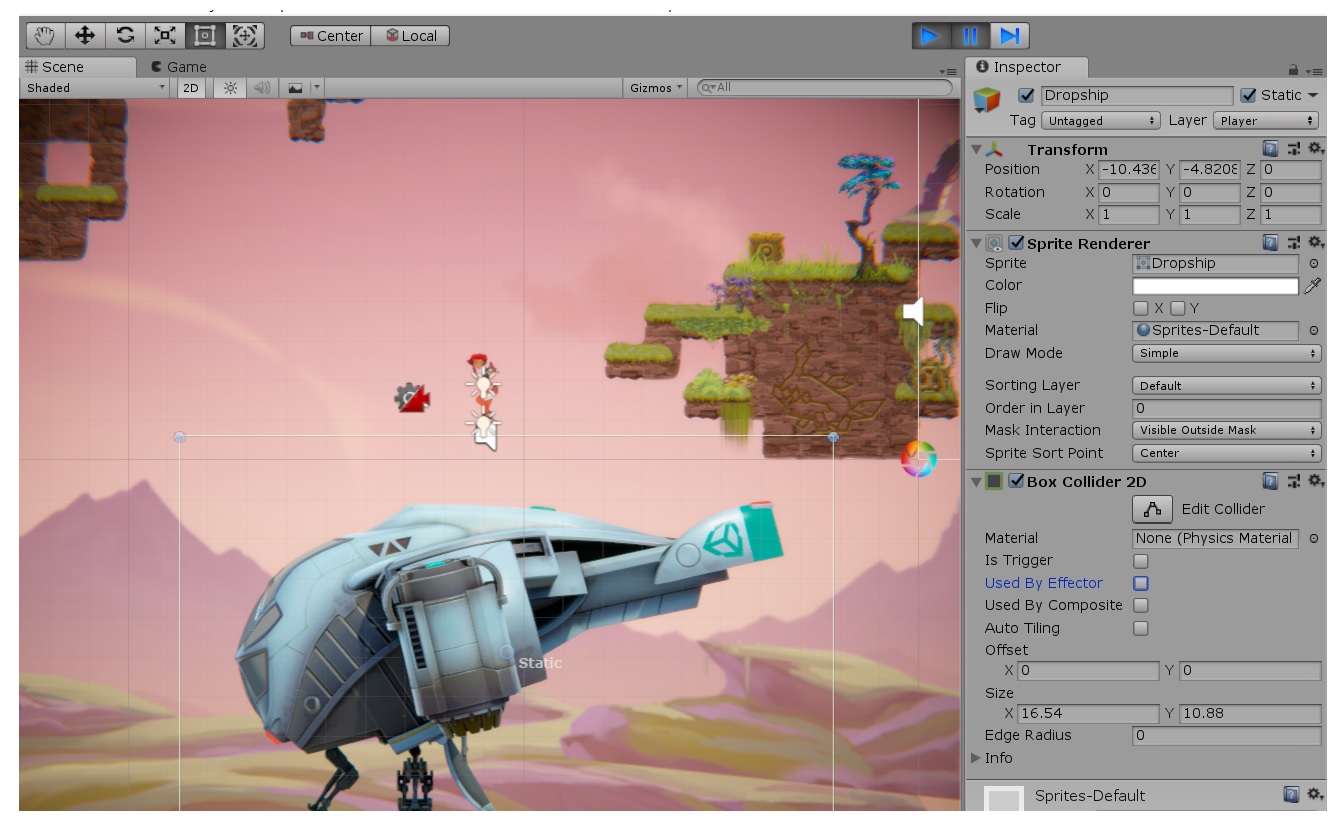Select the color eyedropper icon

point(1313,286)
